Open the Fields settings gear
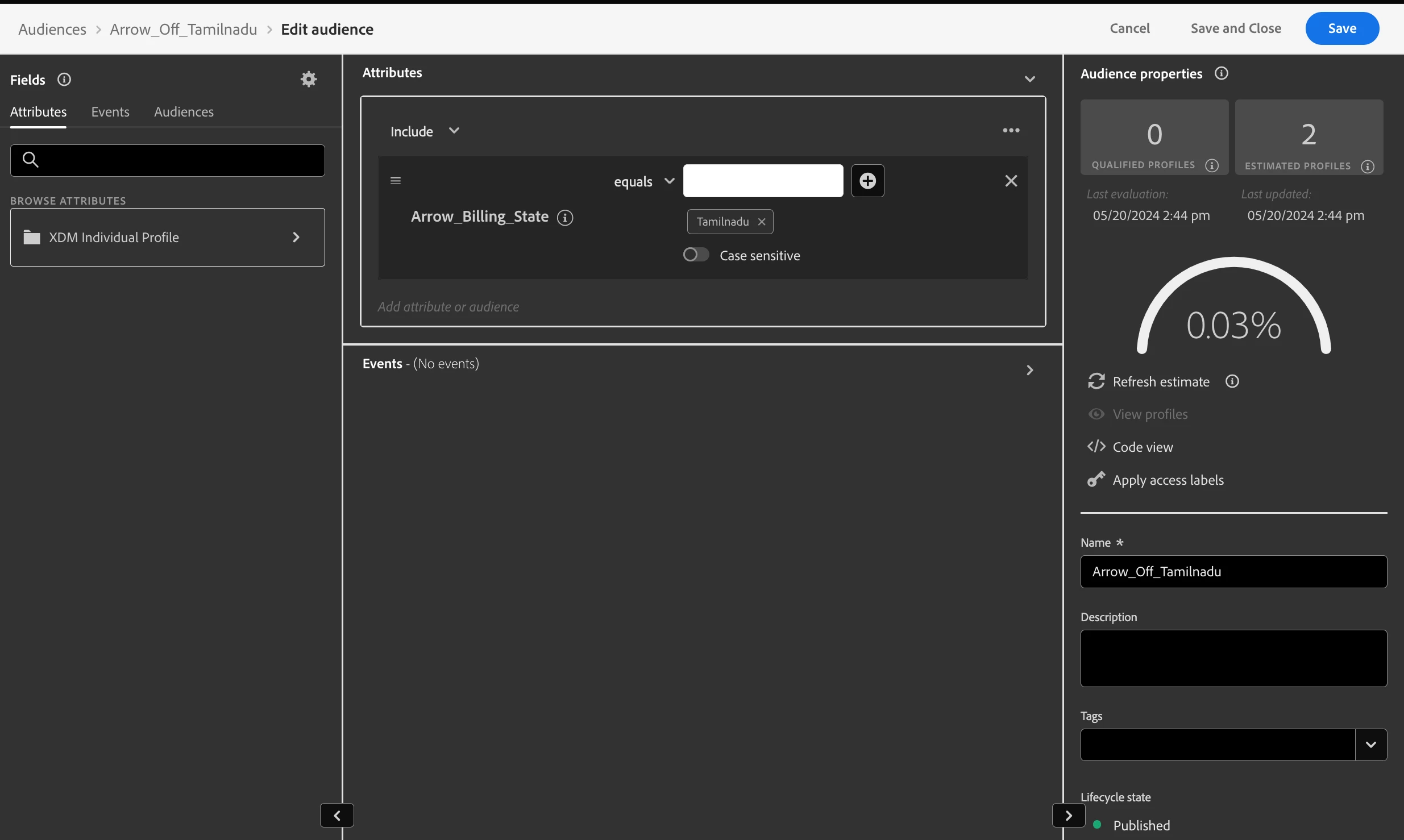This screenshot has height=840, width=1404. (x=309, y=79)
